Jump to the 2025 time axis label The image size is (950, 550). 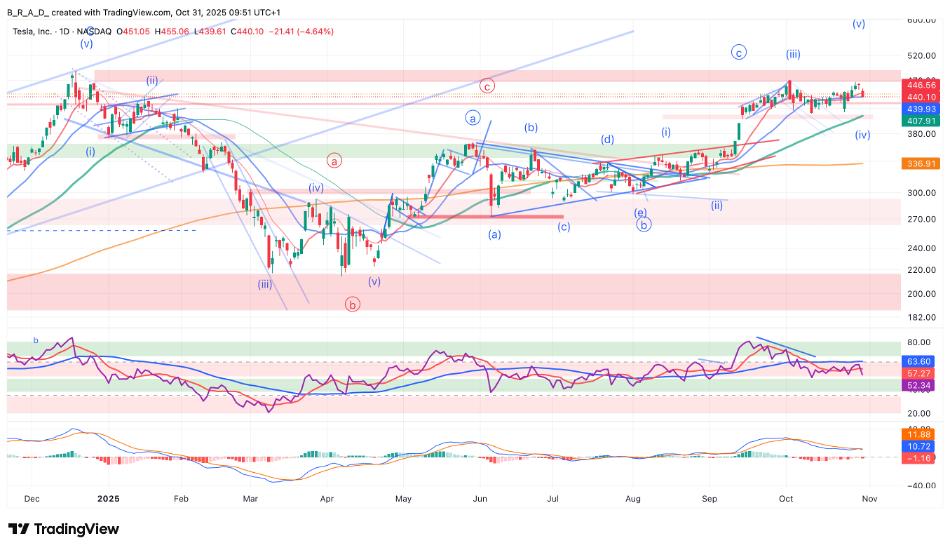coord(105,497)
